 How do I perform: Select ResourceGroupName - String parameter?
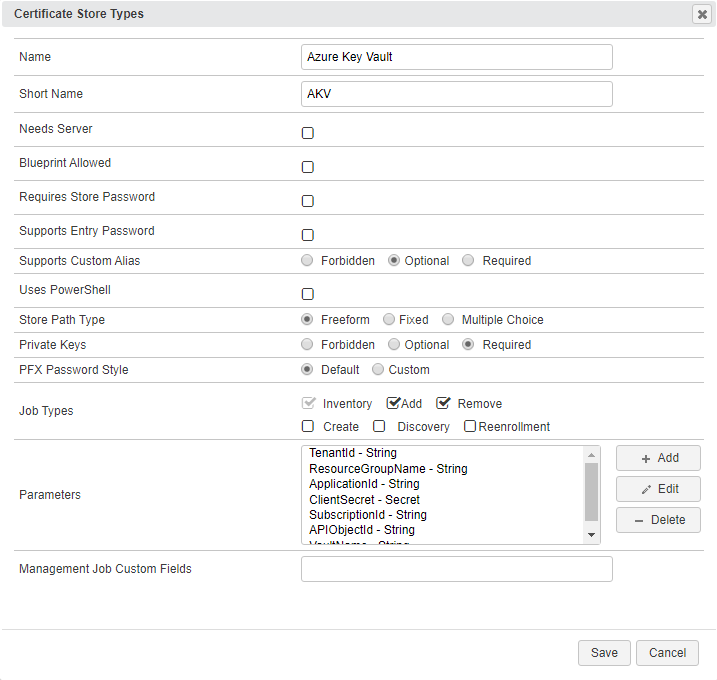coord(388,469)
